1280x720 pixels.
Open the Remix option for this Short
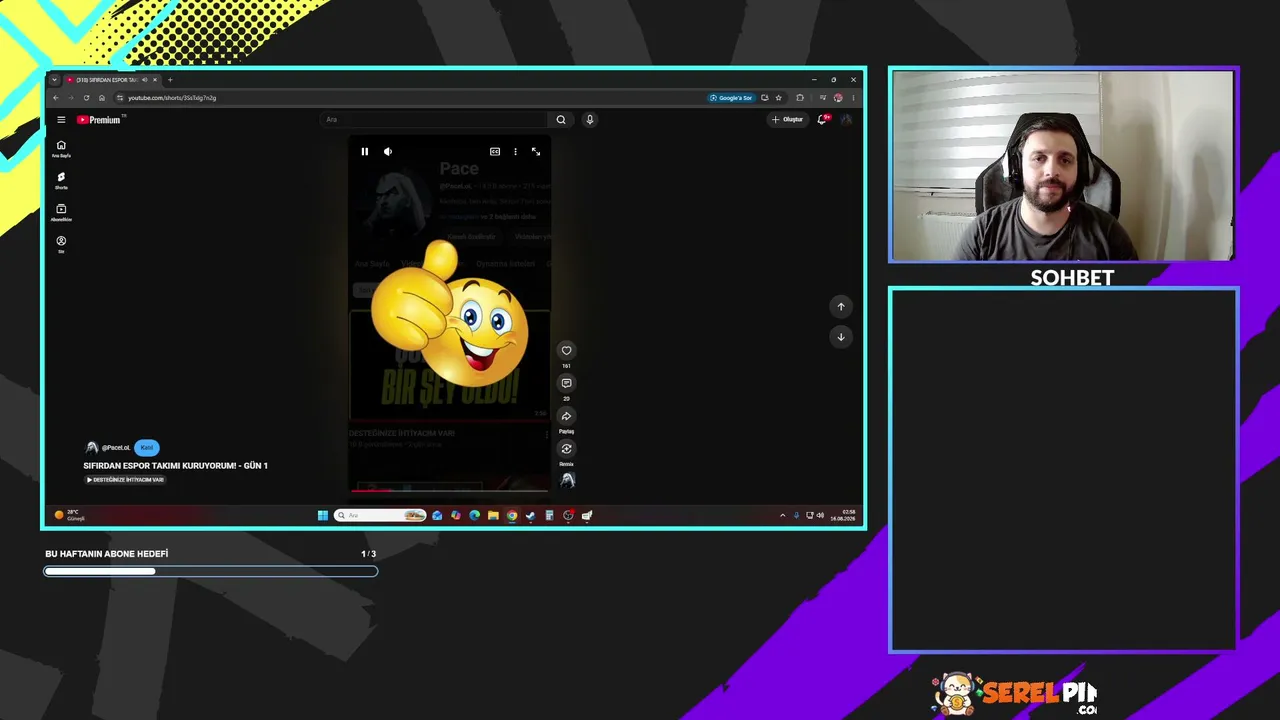(x=566, y=449)
